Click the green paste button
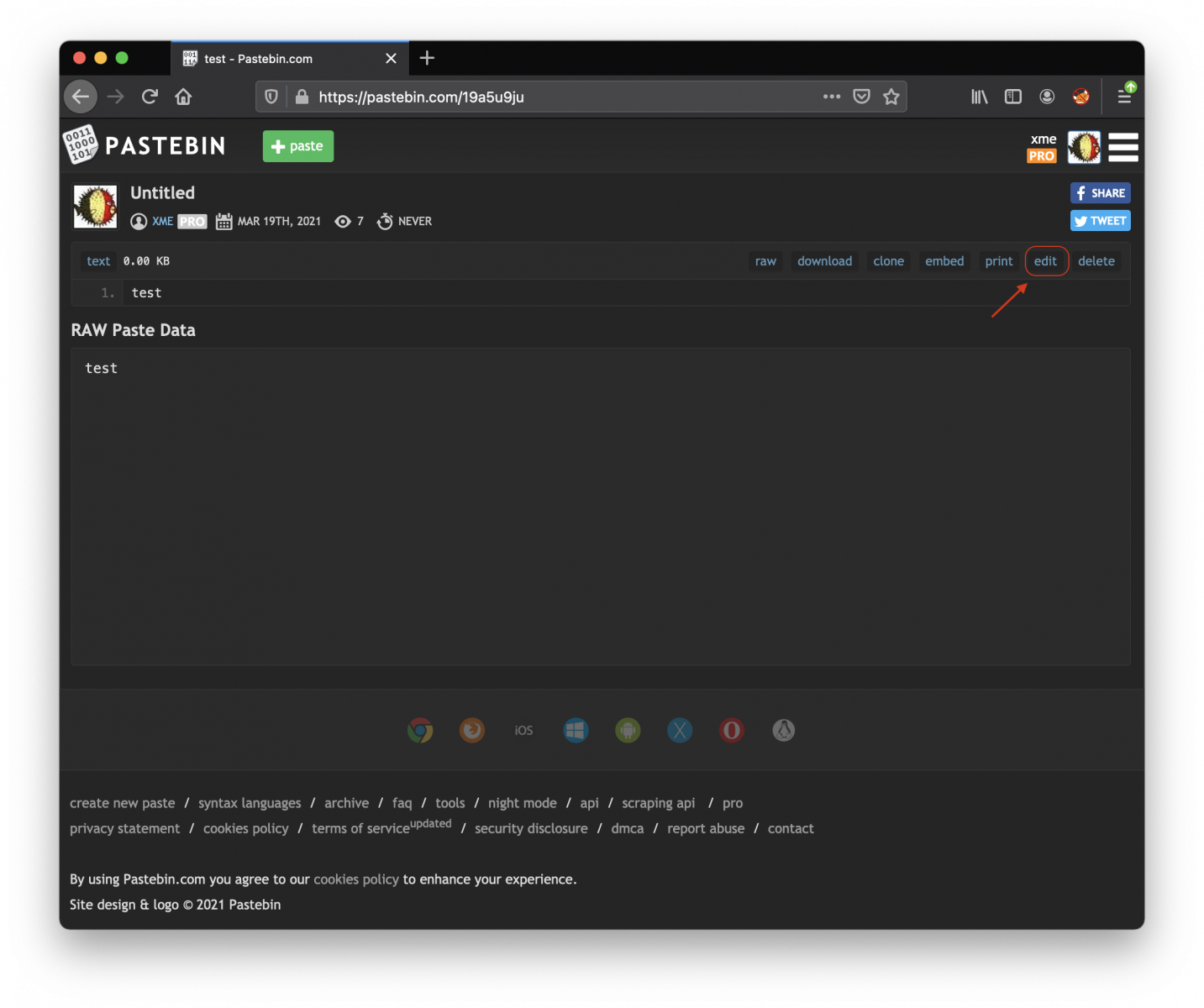Screen dimensions: 1204x1008 click(298, 146)
